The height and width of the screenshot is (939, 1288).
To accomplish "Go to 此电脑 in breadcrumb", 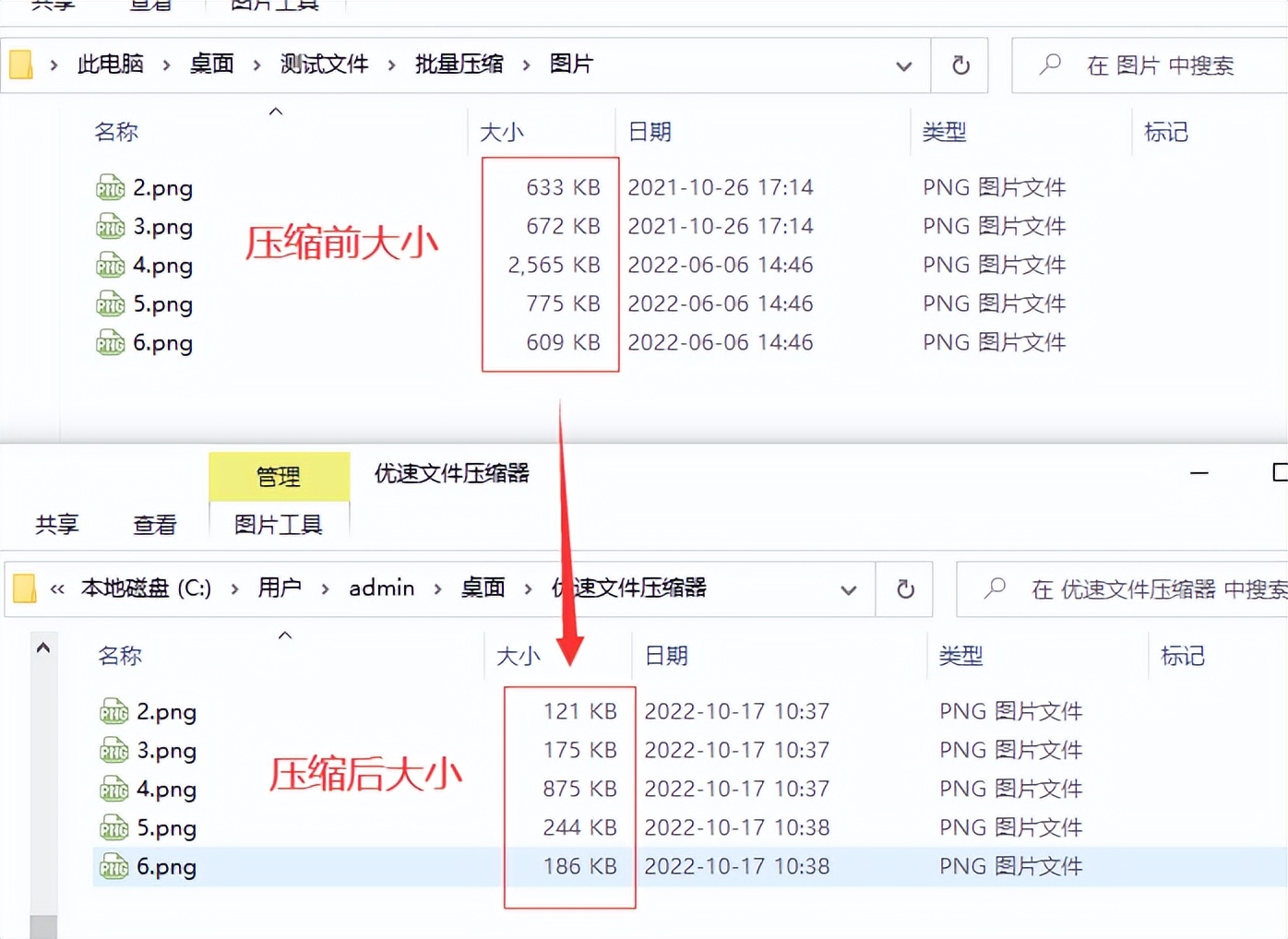I will (x=111, y=65).
